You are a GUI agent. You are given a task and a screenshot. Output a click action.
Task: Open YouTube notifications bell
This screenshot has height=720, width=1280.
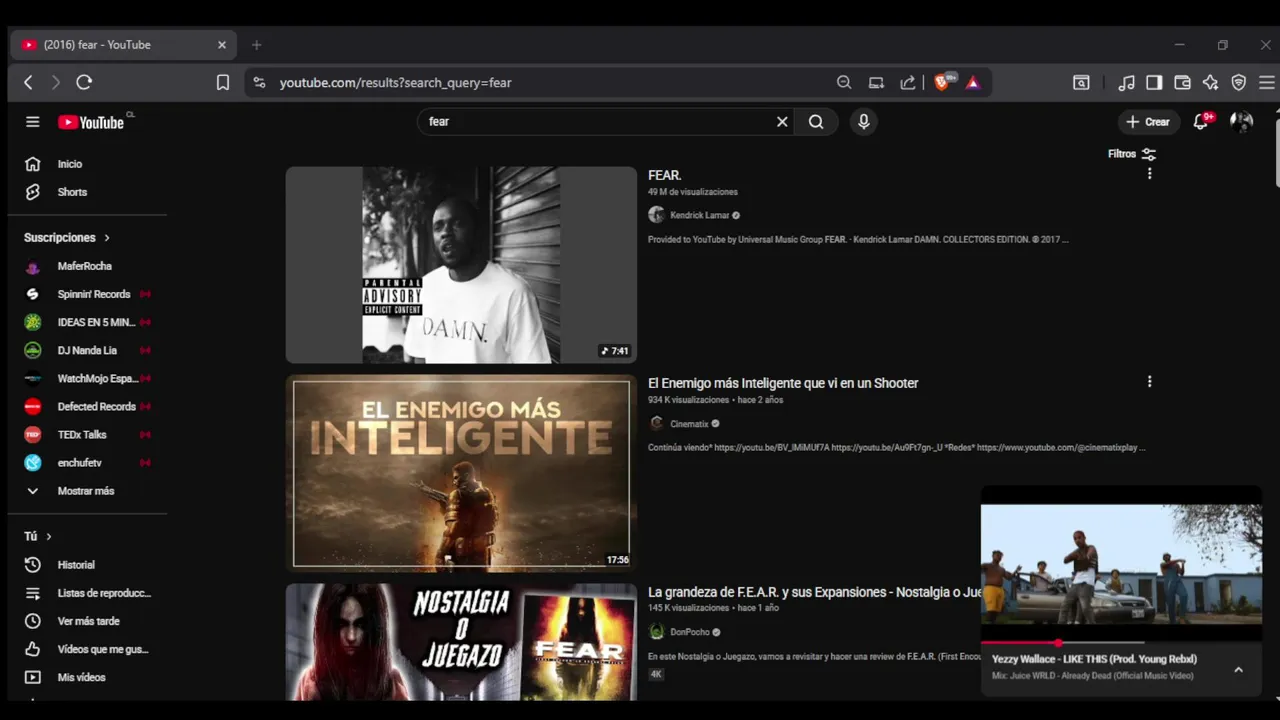(x=1201, y=122)
